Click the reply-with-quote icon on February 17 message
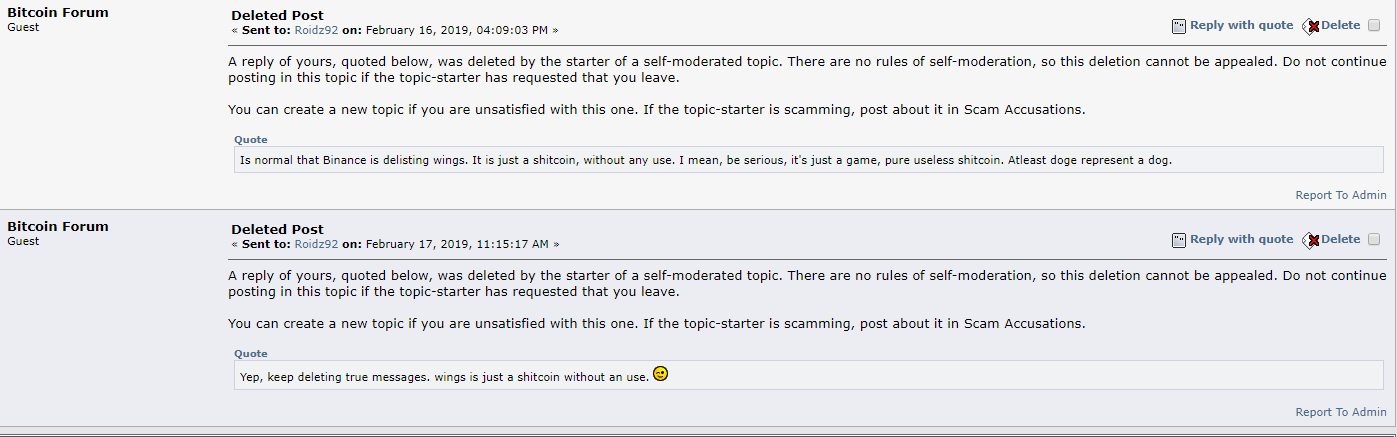Image resolution: width=1397 pixels, height=437 pixels. point(1178,240)
